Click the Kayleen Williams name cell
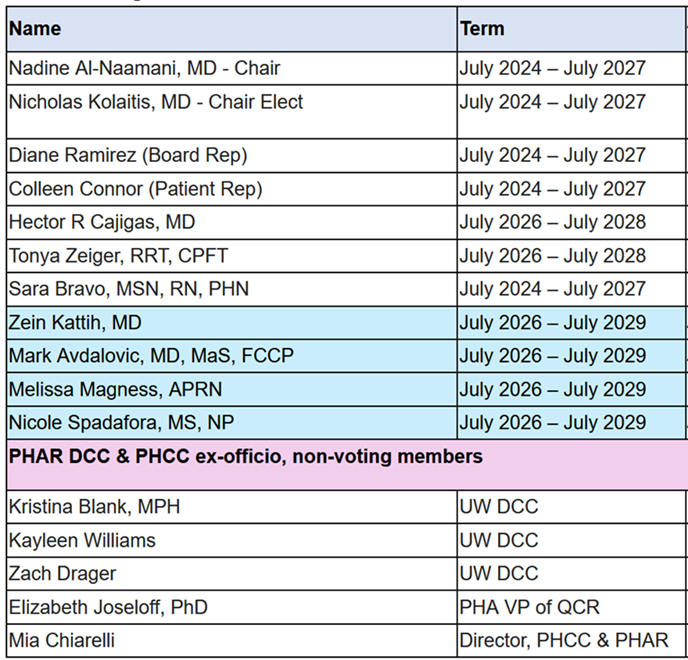The width and height of the screenshot is (688, 660). click(232, 541)
